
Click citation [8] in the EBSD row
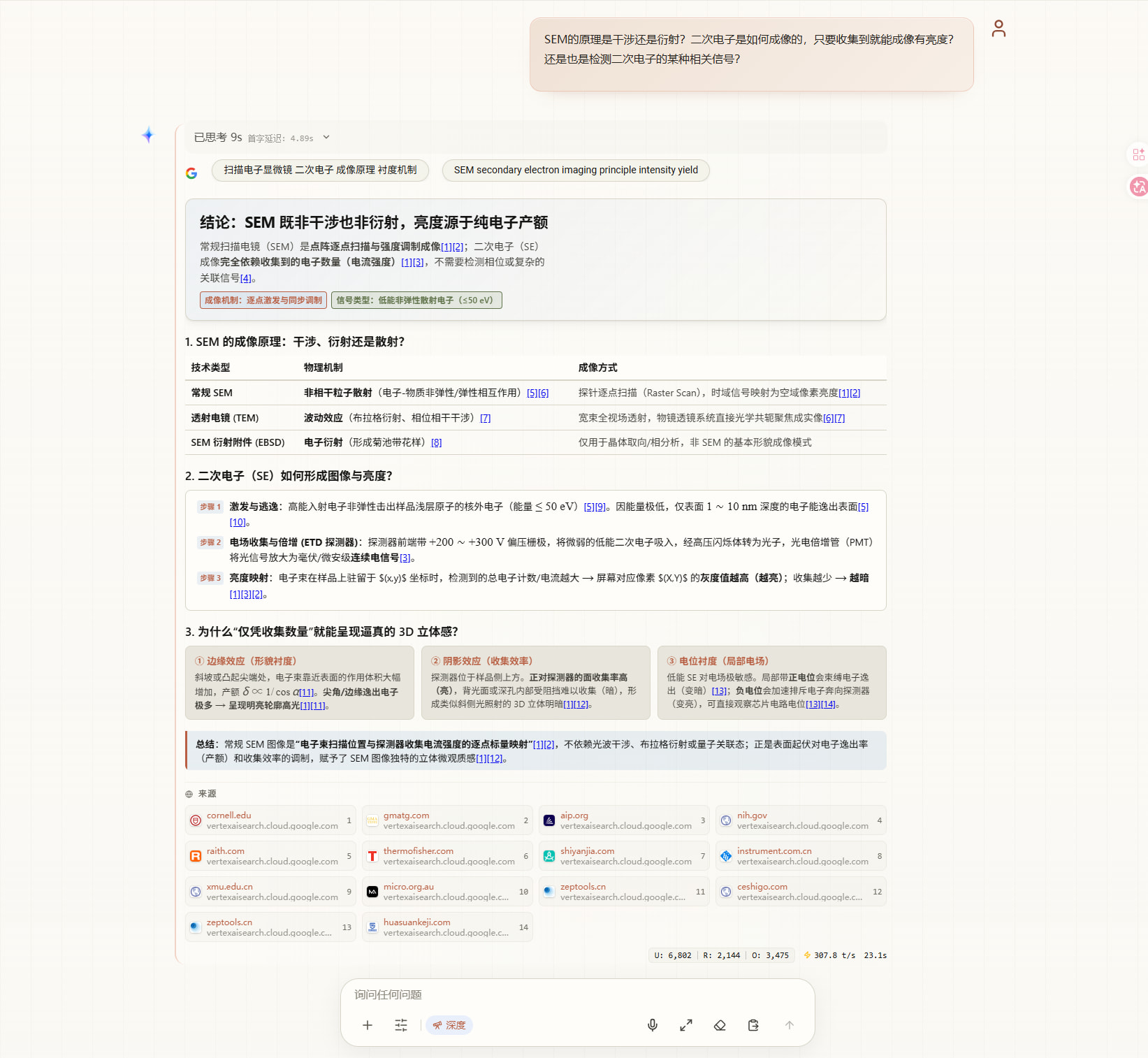pyautogui.click(x=437, y=442)
